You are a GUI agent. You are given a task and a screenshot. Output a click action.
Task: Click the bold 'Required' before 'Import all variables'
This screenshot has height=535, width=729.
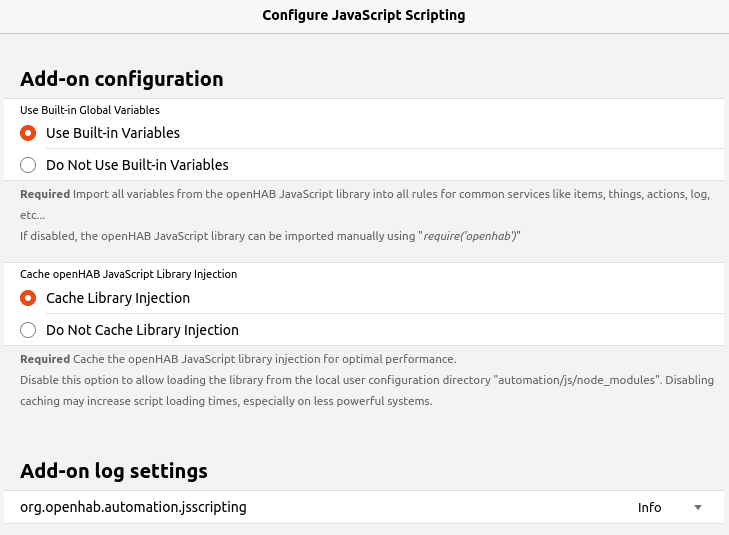coord(45,194)
